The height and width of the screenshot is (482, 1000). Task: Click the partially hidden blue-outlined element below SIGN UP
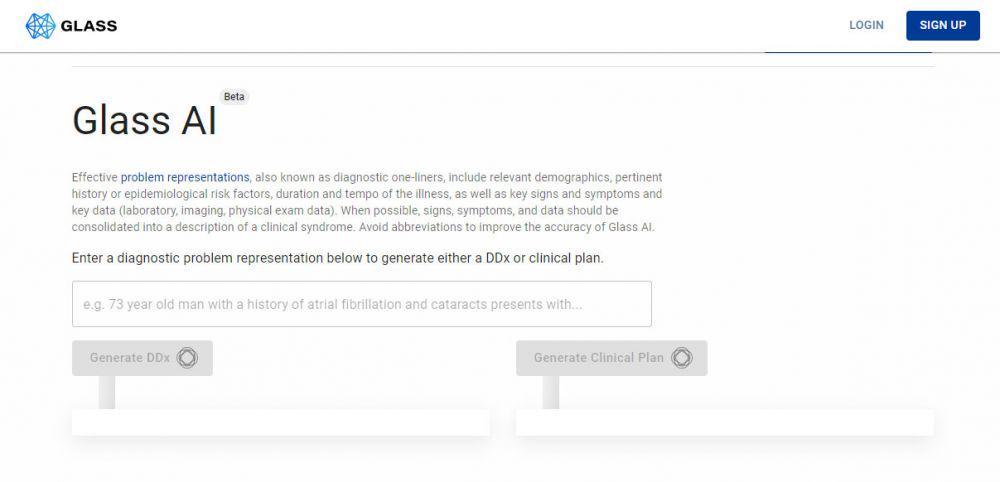(x=848, y=52)
